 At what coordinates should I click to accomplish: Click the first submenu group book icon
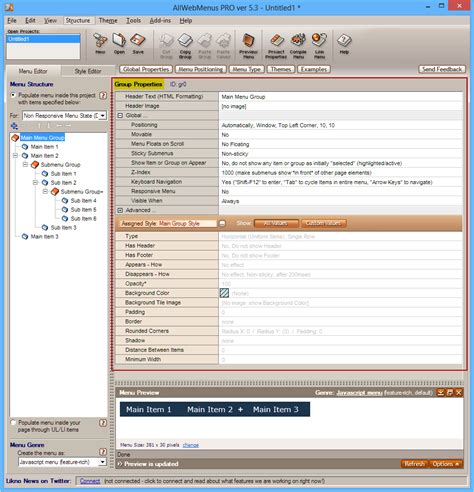[x=35, y=165]
